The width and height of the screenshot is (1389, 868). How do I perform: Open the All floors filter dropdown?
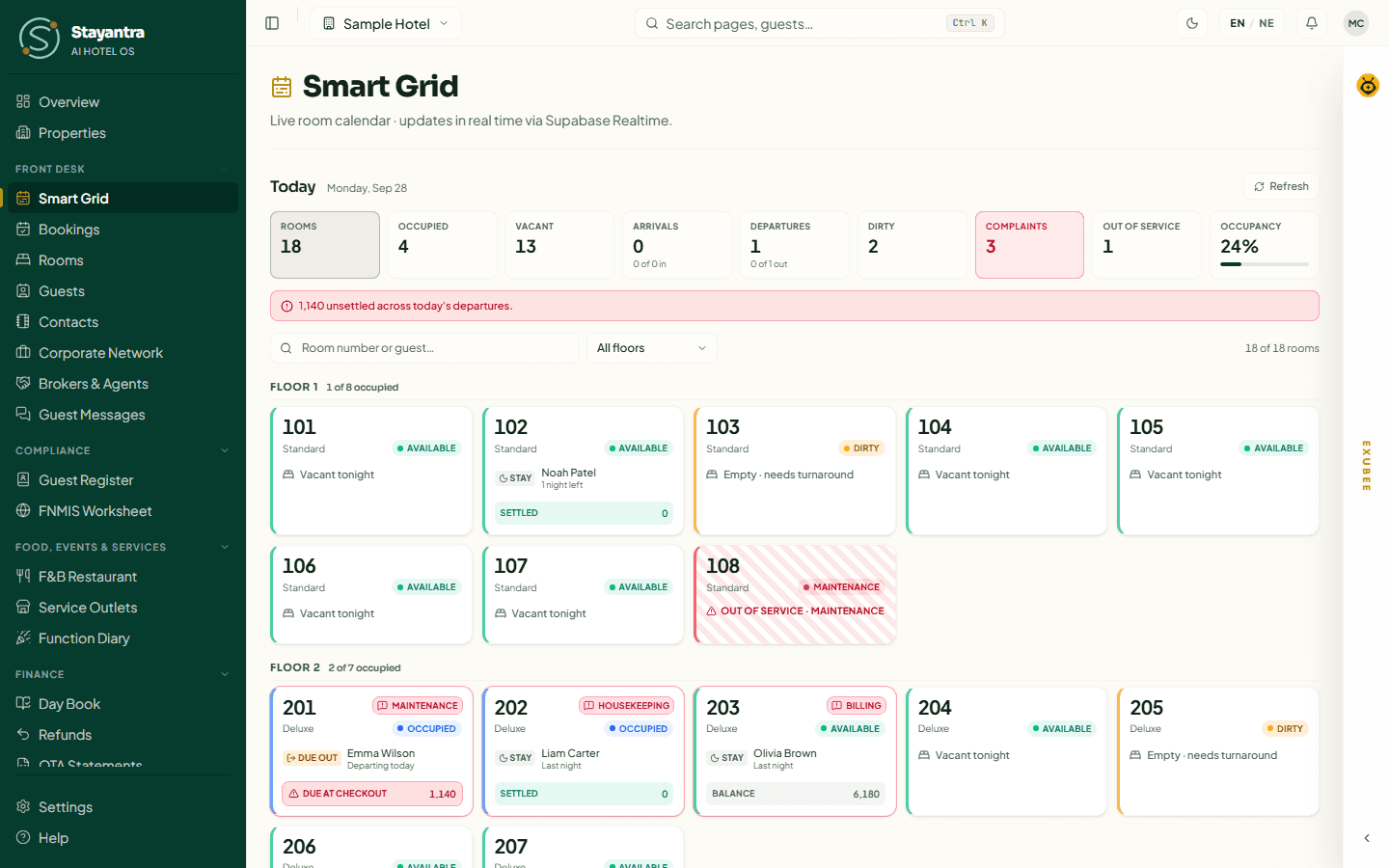coord(652,348)
